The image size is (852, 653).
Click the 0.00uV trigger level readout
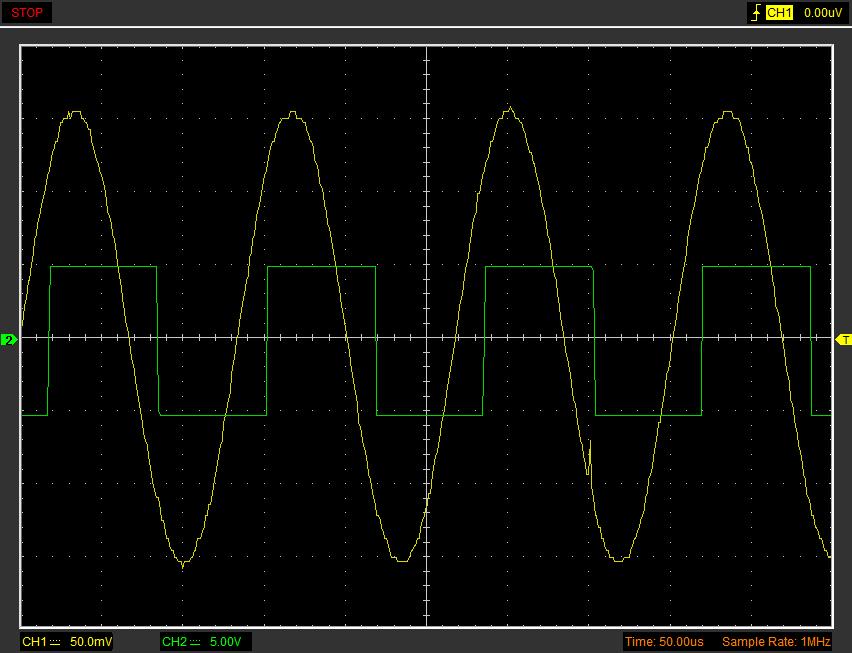pyautogui.click(x=823, y=13)
